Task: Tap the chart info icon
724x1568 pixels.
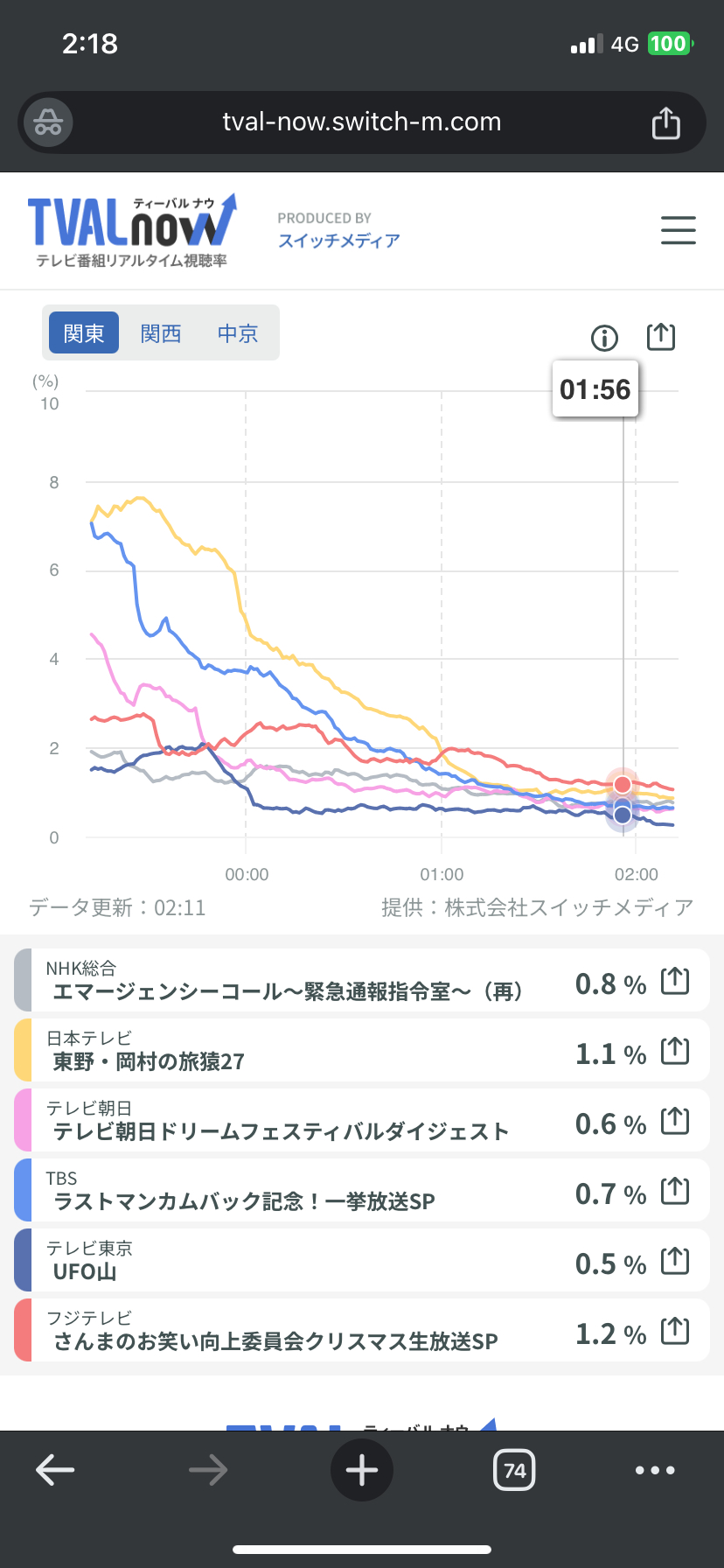Action: tap(604, 338)
